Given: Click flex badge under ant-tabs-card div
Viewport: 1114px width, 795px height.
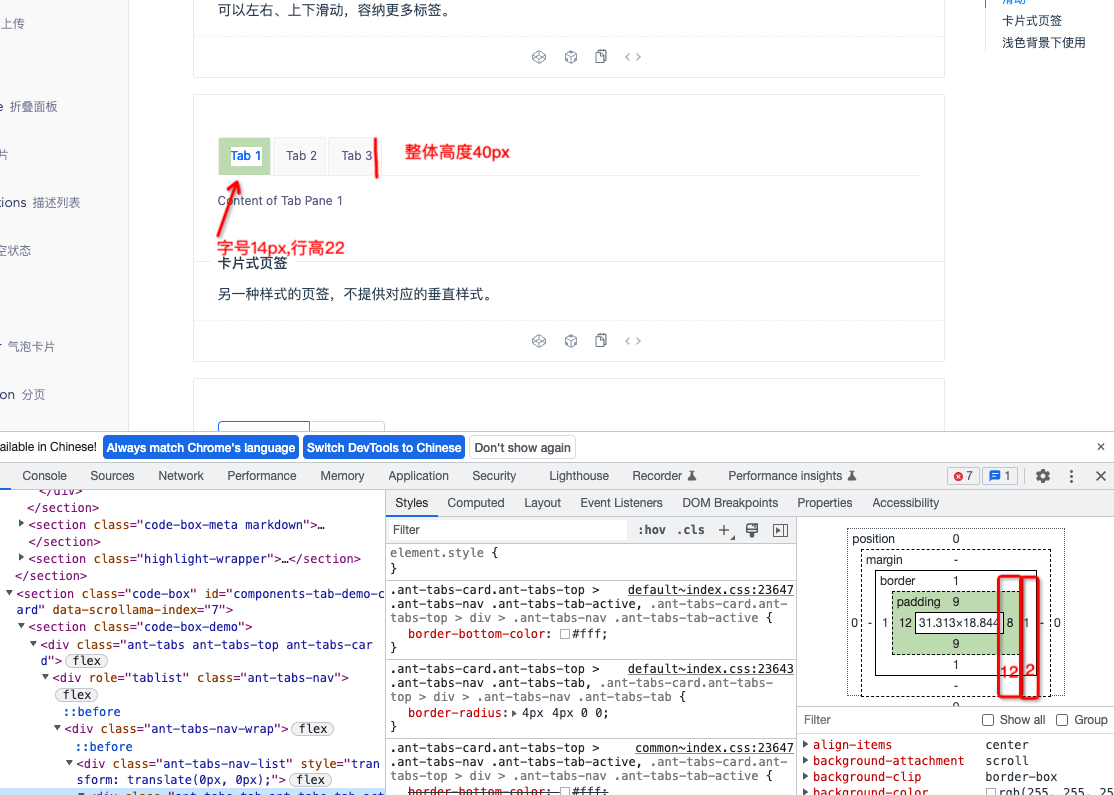Looking at the screenshot, I should pyautogui.click(x=87, y=661).
